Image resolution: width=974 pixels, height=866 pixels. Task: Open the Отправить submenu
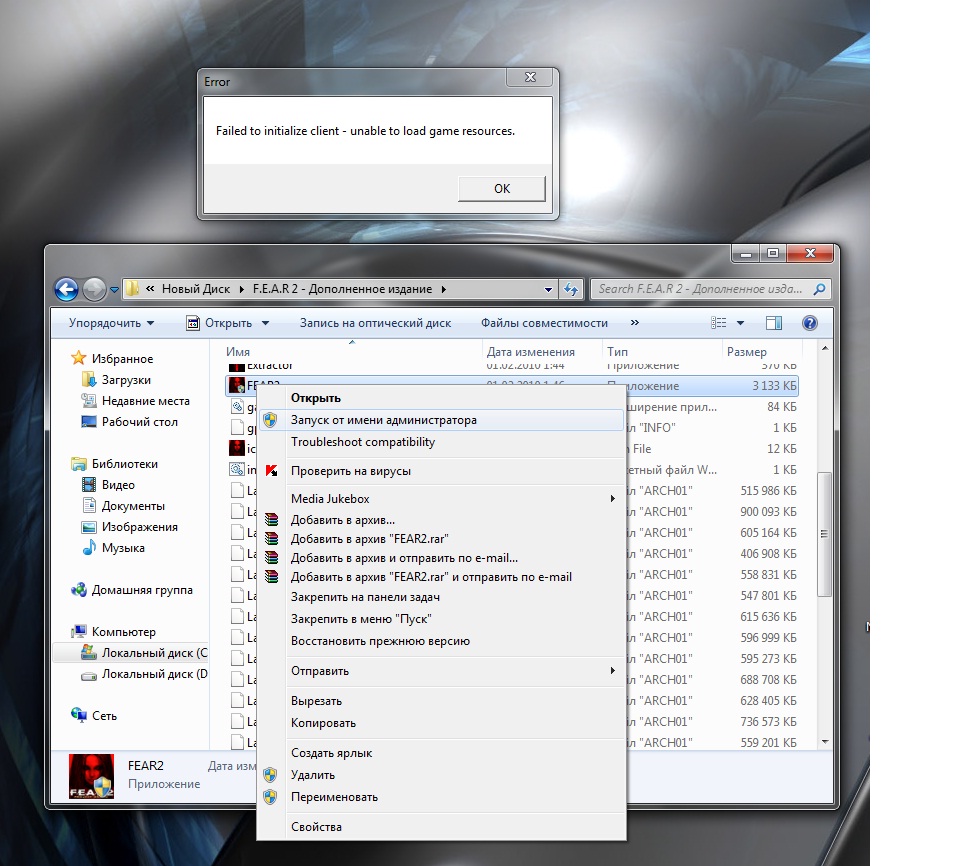pyautogui.click(x=442, y=671)
